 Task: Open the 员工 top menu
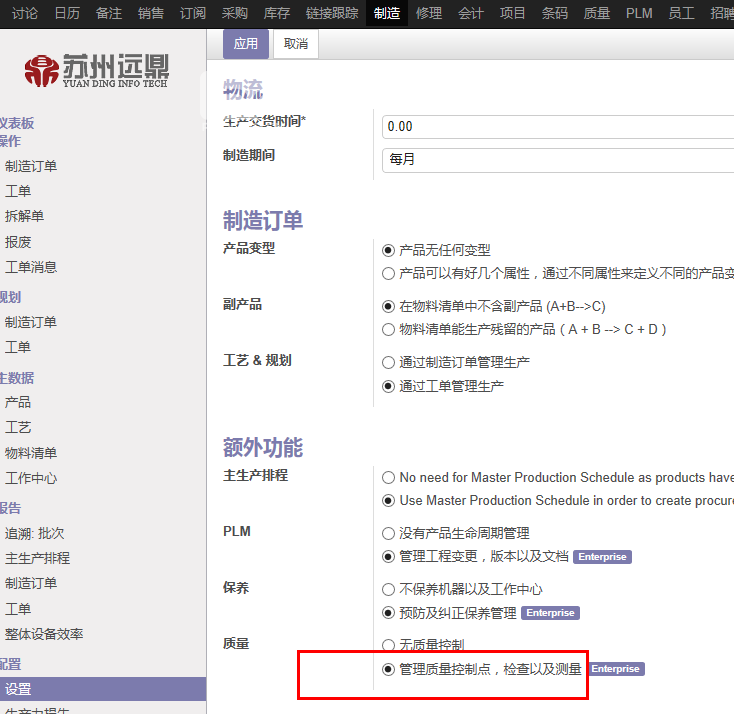tap(681, 13)
